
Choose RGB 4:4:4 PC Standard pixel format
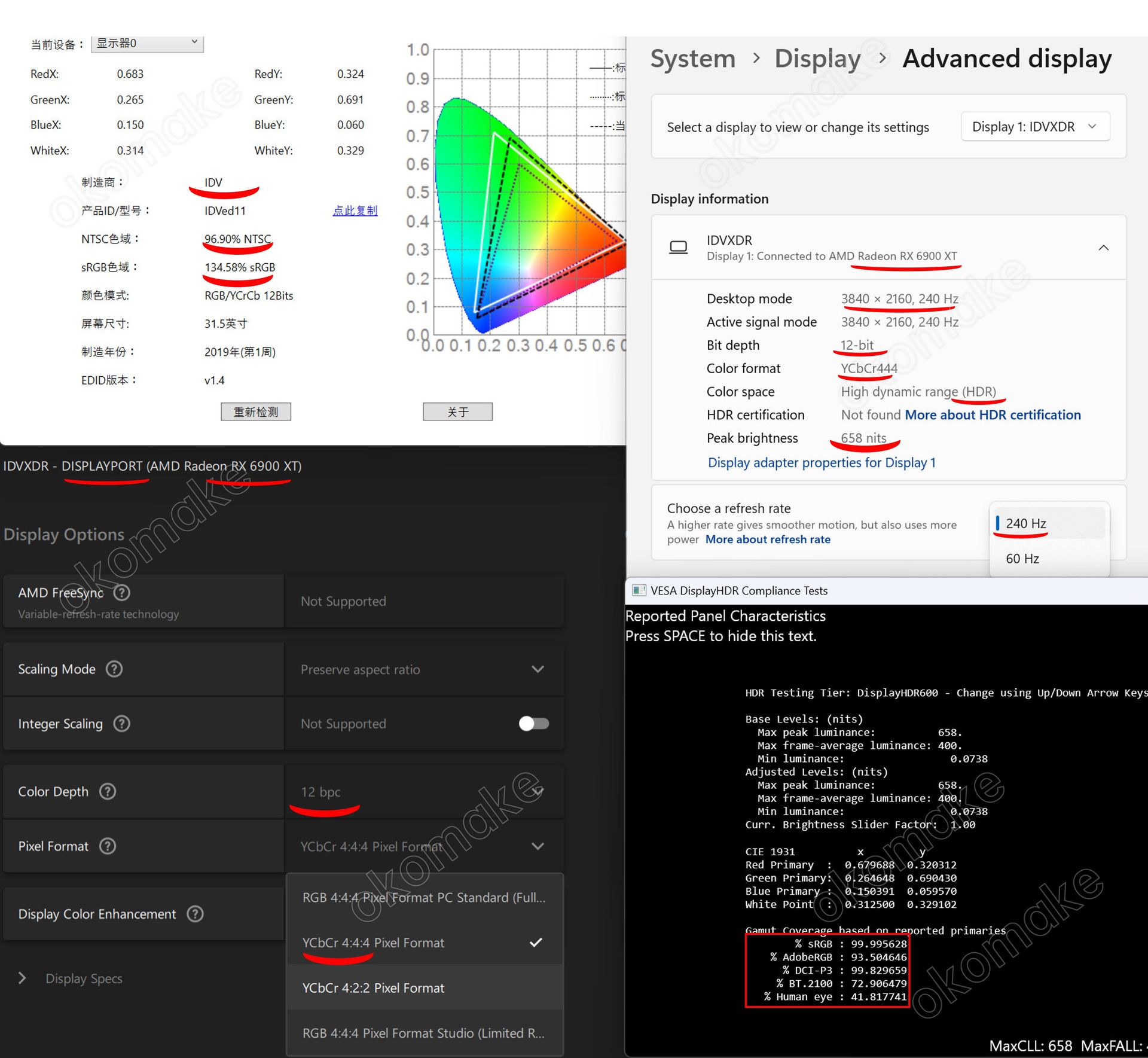[x=424, y=898]
